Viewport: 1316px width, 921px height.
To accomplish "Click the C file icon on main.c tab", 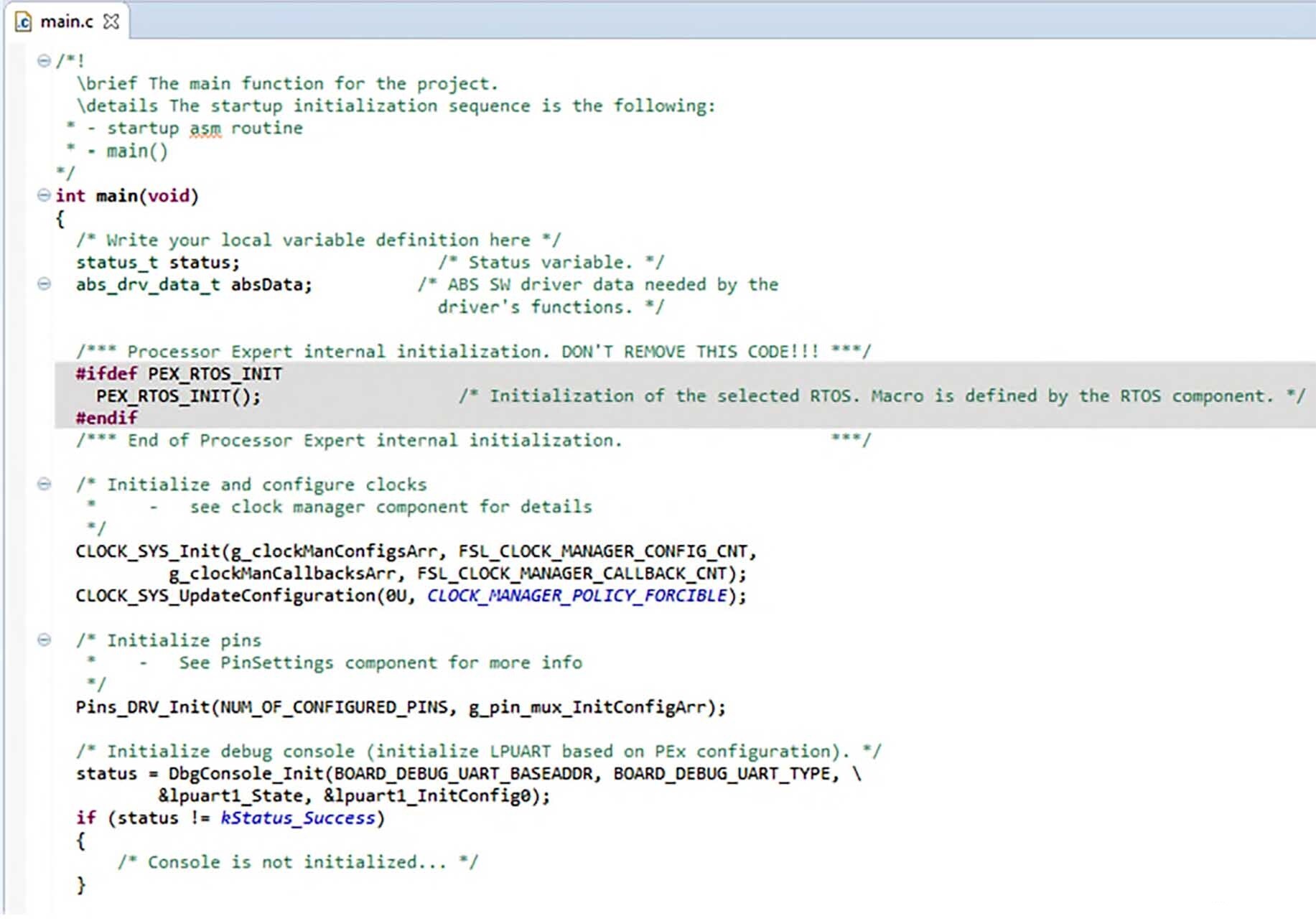I will 24,22.
